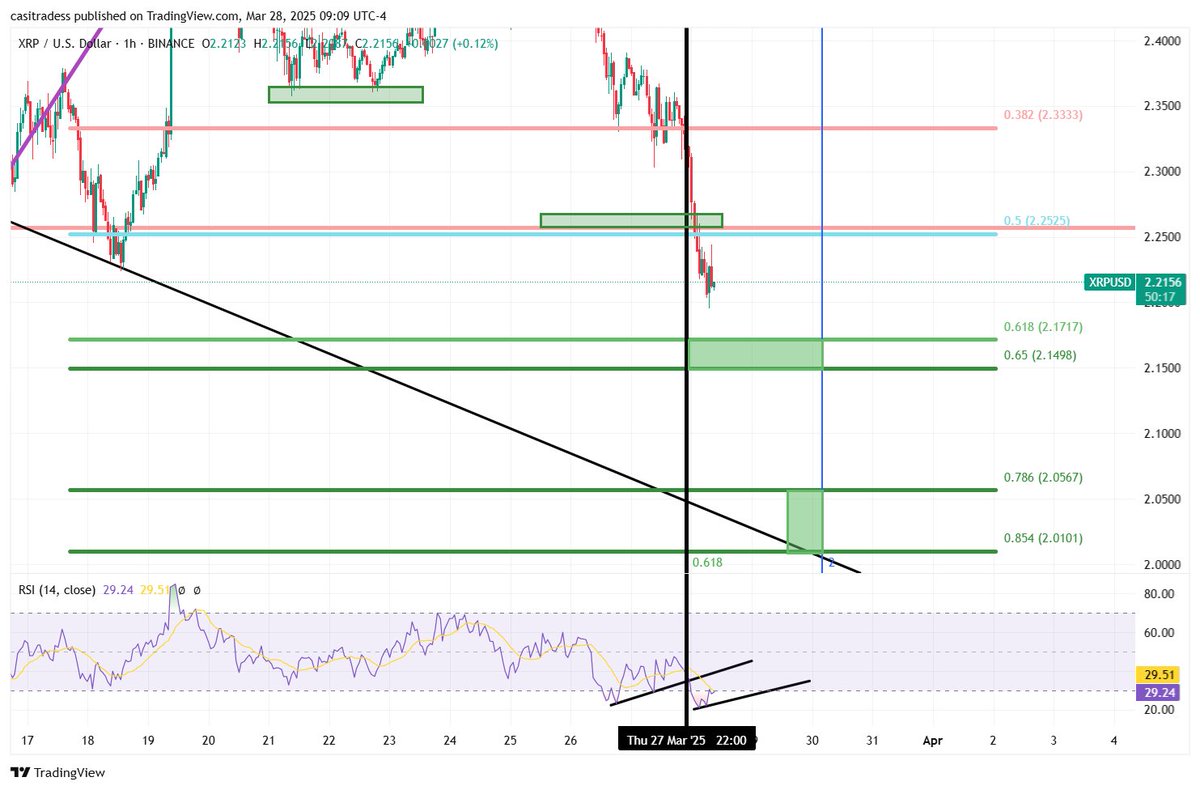Select the green box between 0.786 and 0.854 levels
This screenshot has height=790, width=1200.
tap(805, 520)
